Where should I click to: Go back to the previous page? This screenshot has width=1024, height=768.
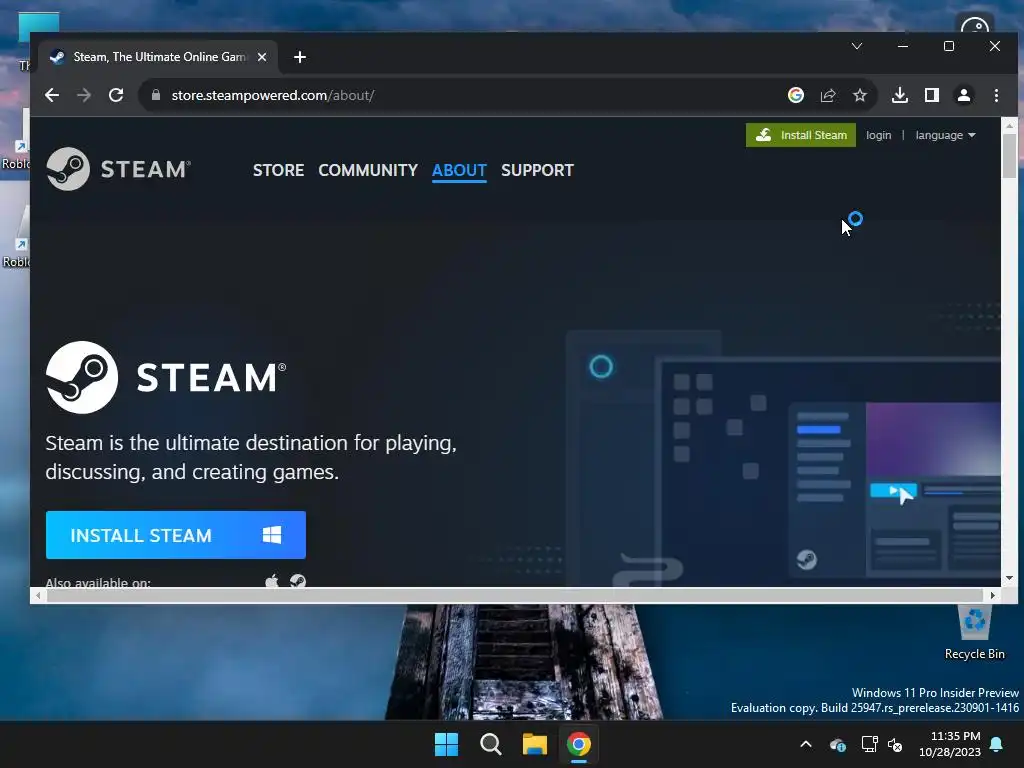[52, 95]
